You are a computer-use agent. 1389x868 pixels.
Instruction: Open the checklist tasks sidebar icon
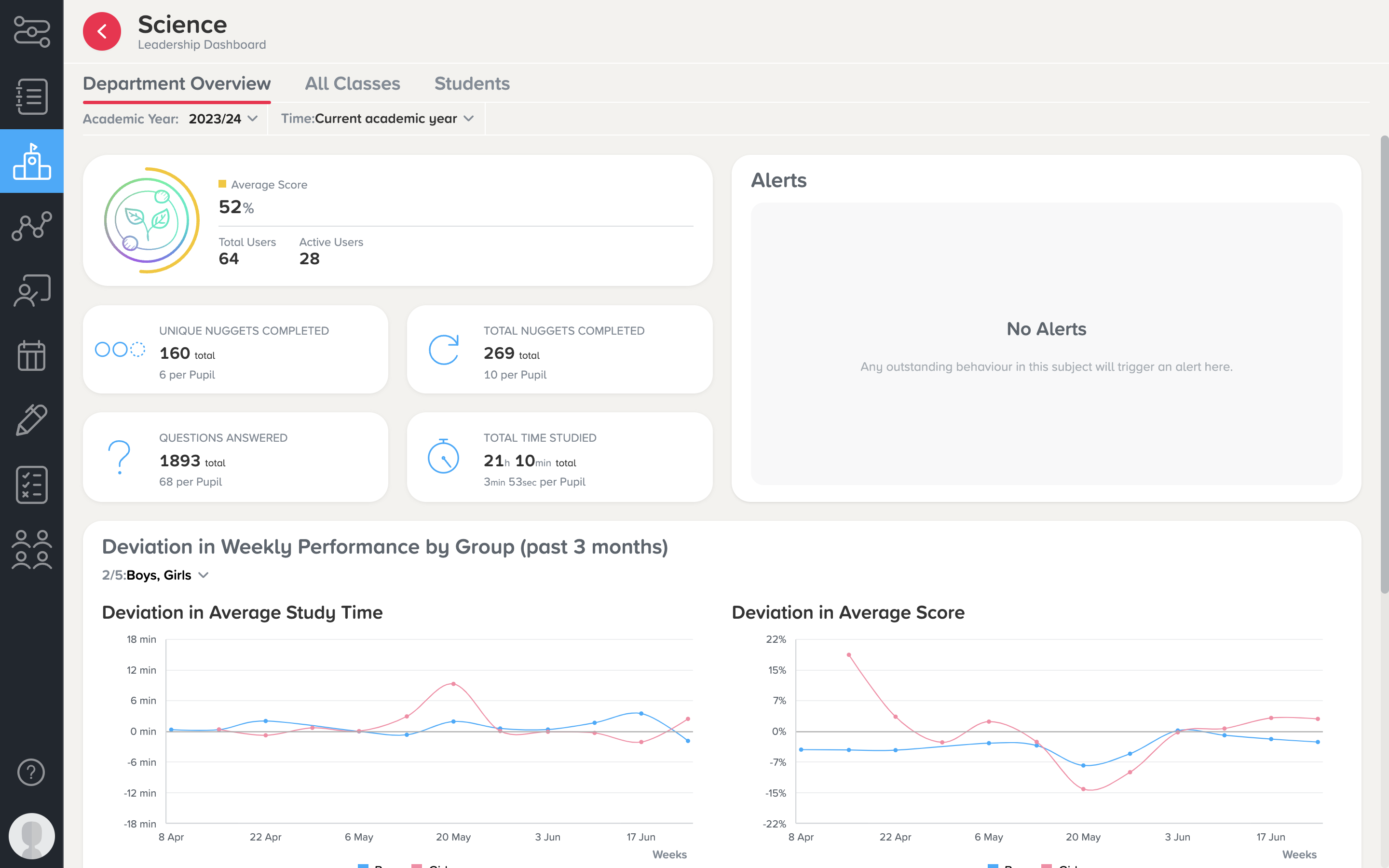tap(31, 485)
